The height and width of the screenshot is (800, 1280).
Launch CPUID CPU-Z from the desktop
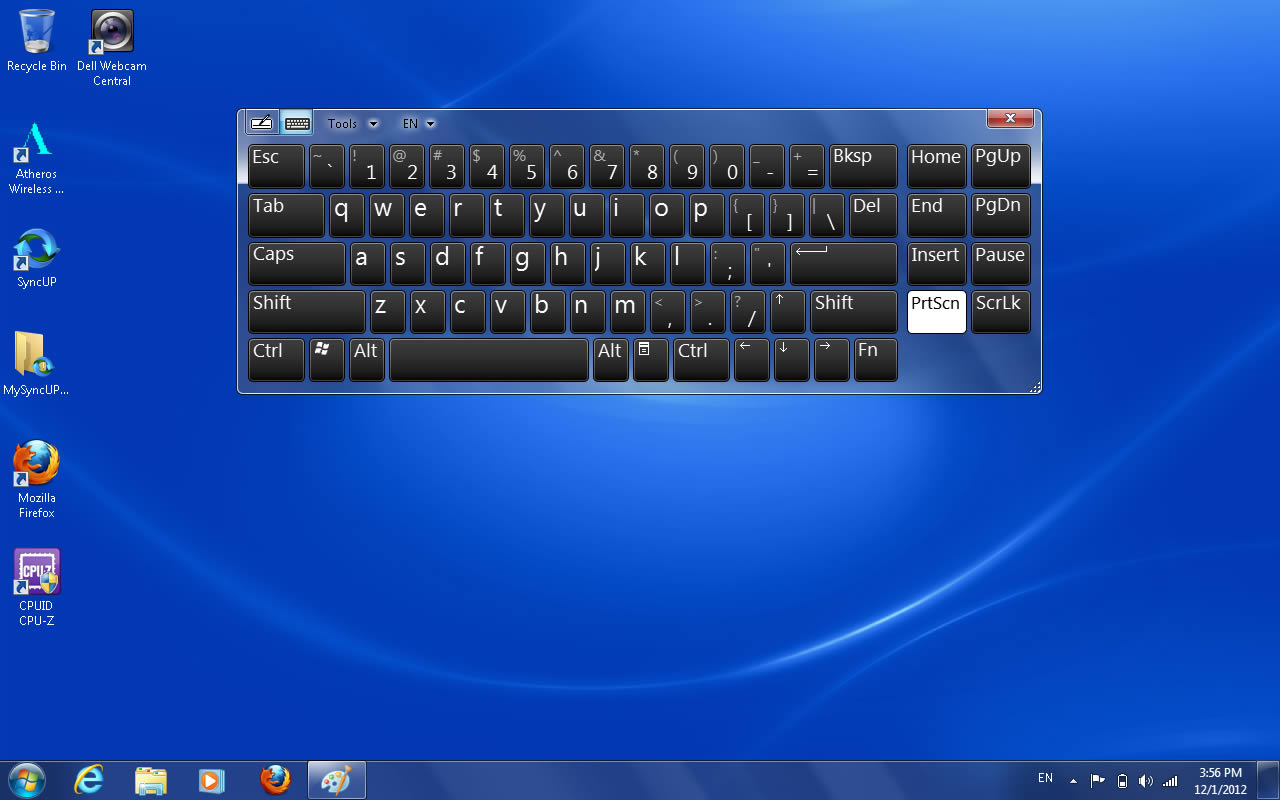coord(36,586)
